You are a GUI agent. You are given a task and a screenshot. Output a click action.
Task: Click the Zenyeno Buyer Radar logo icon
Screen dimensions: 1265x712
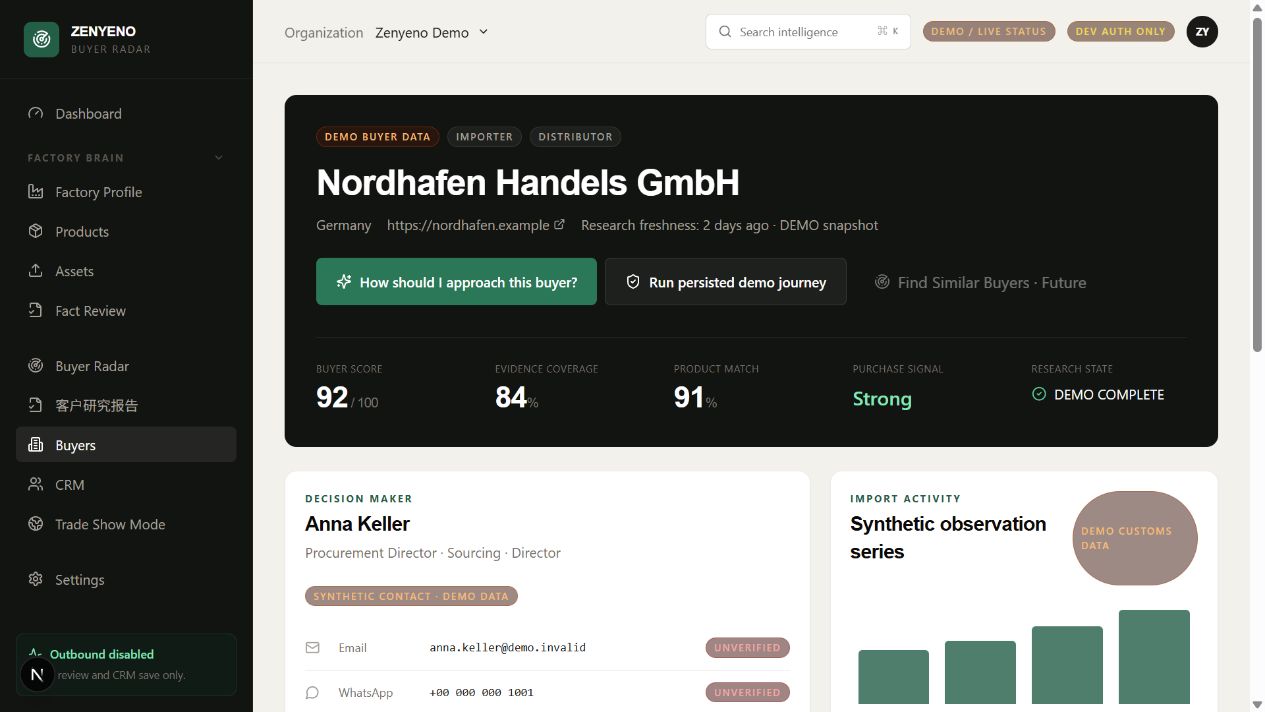(41, 39)
